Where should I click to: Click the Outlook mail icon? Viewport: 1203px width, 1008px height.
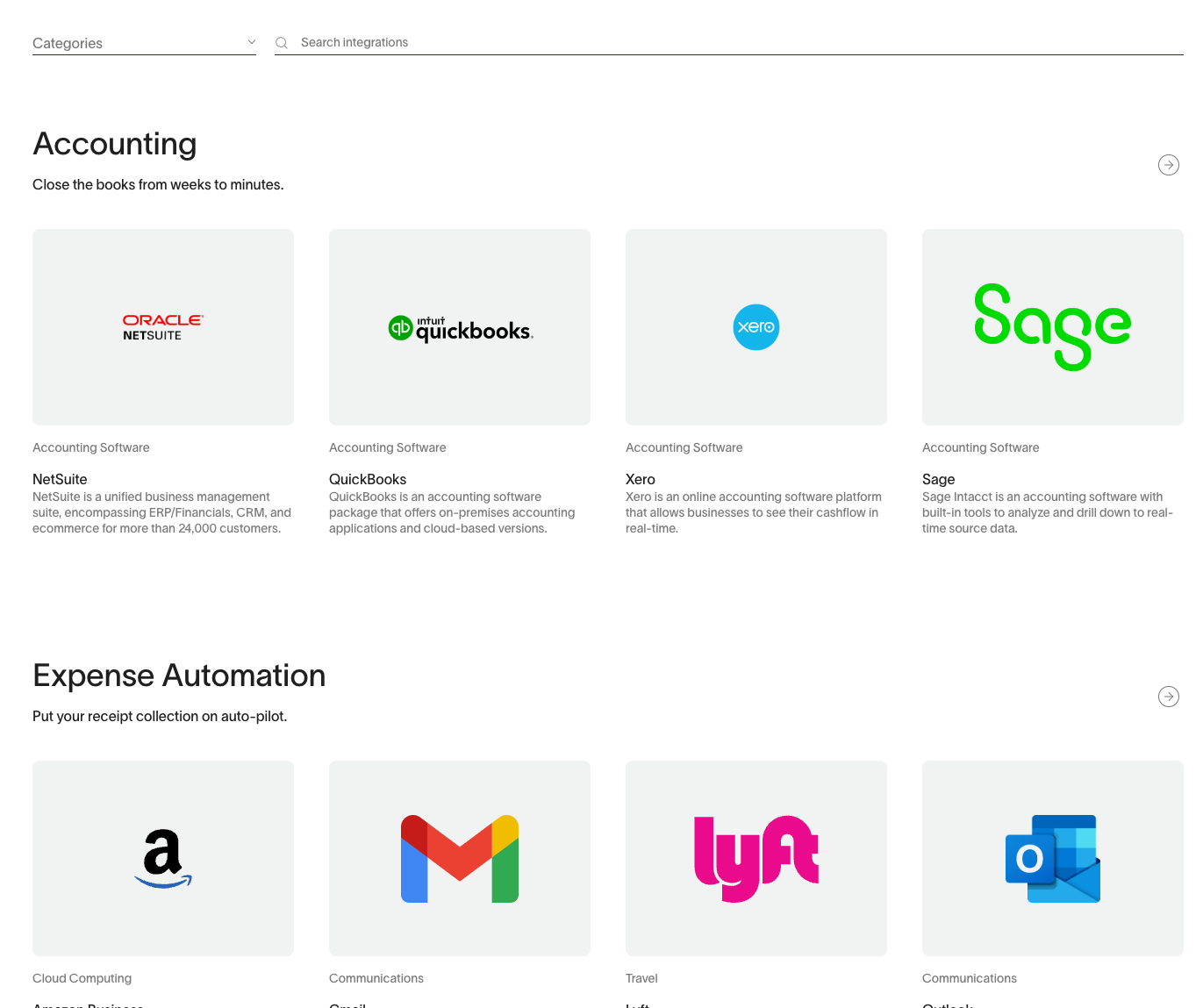click(1052, 858)
